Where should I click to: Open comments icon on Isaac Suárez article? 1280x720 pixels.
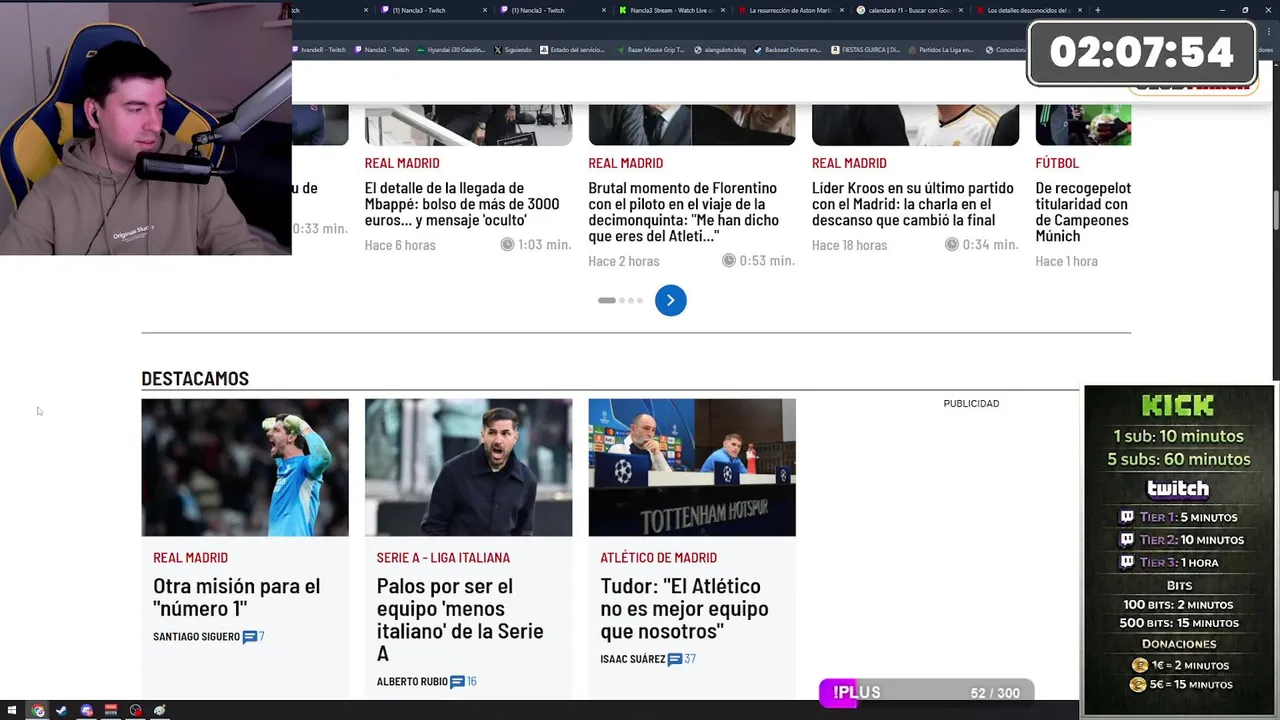coord(675,659)
